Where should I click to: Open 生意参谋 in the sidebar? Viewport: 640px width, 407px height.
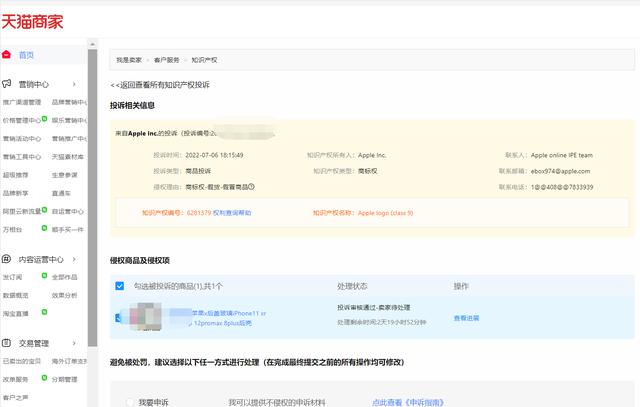[x=64, y=175]
